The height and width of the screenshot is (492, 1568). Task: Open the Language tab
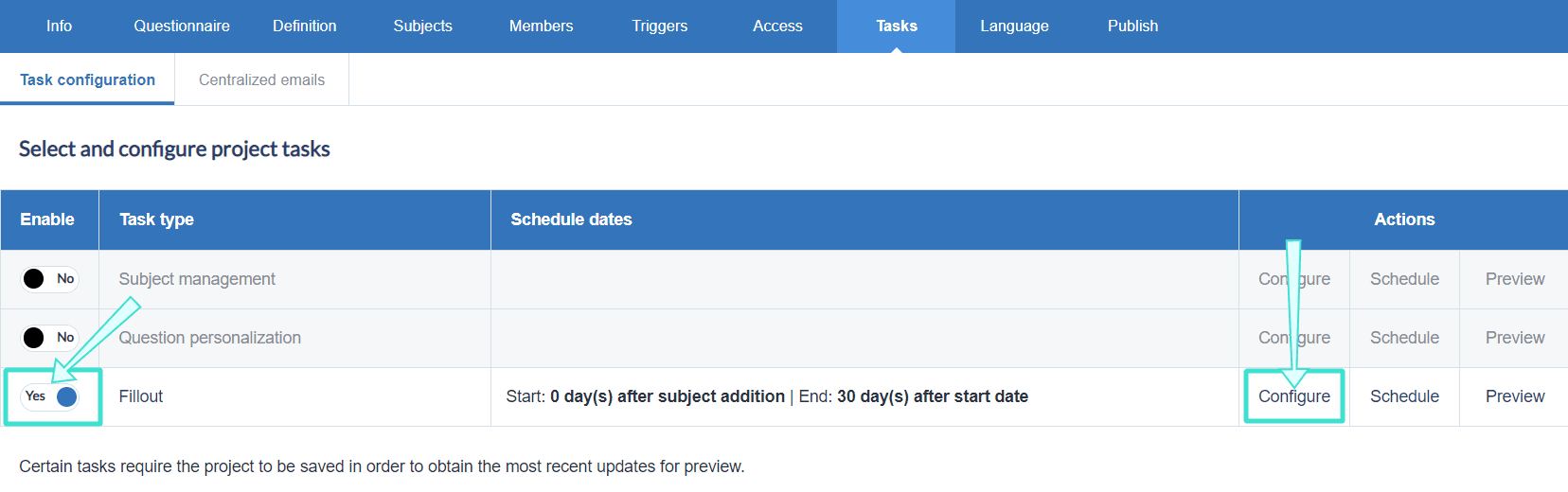pyautogui.click(x=1014, y=26)
